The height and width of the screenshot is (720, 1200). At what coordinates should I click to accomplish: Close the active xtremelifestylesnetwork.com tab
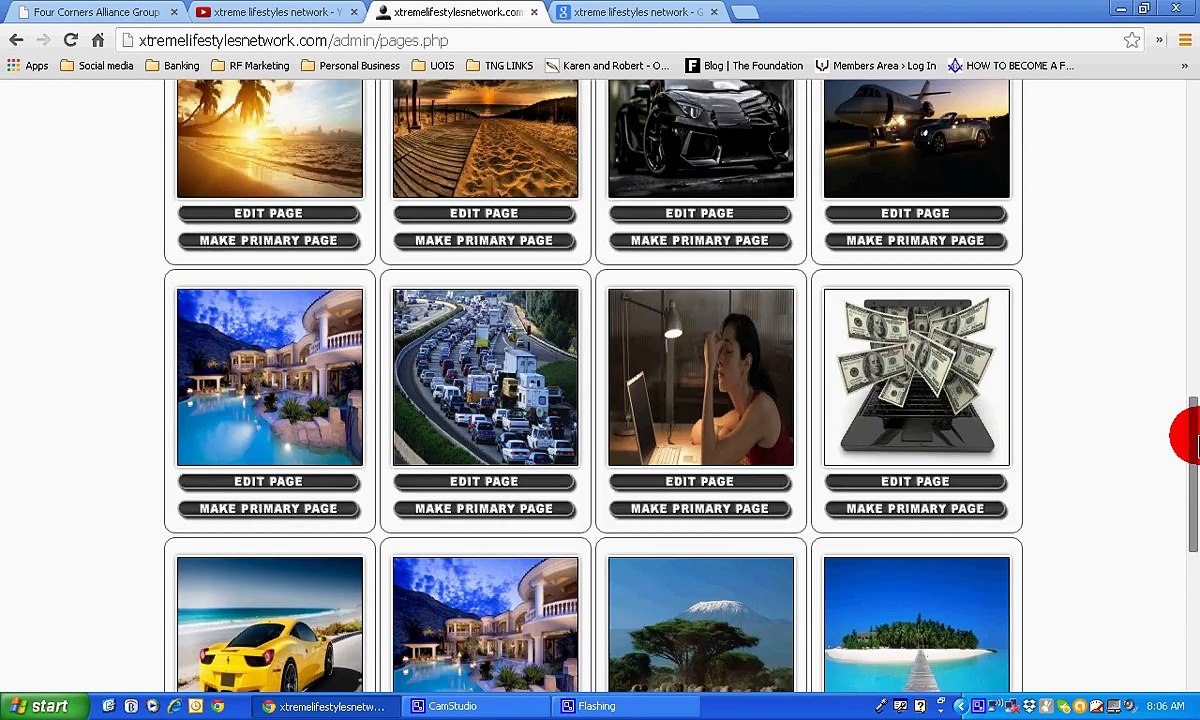pos(534,12)
